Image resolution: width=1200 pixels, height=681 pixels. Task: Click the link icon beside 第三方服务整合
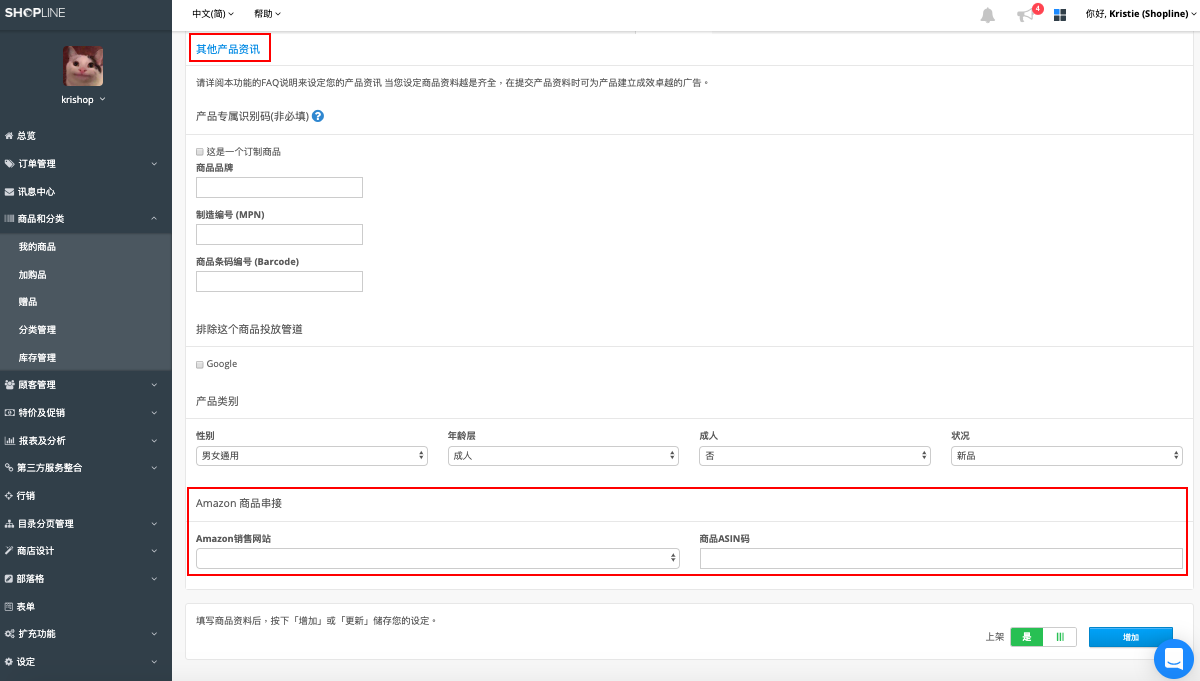pos(9,467)
